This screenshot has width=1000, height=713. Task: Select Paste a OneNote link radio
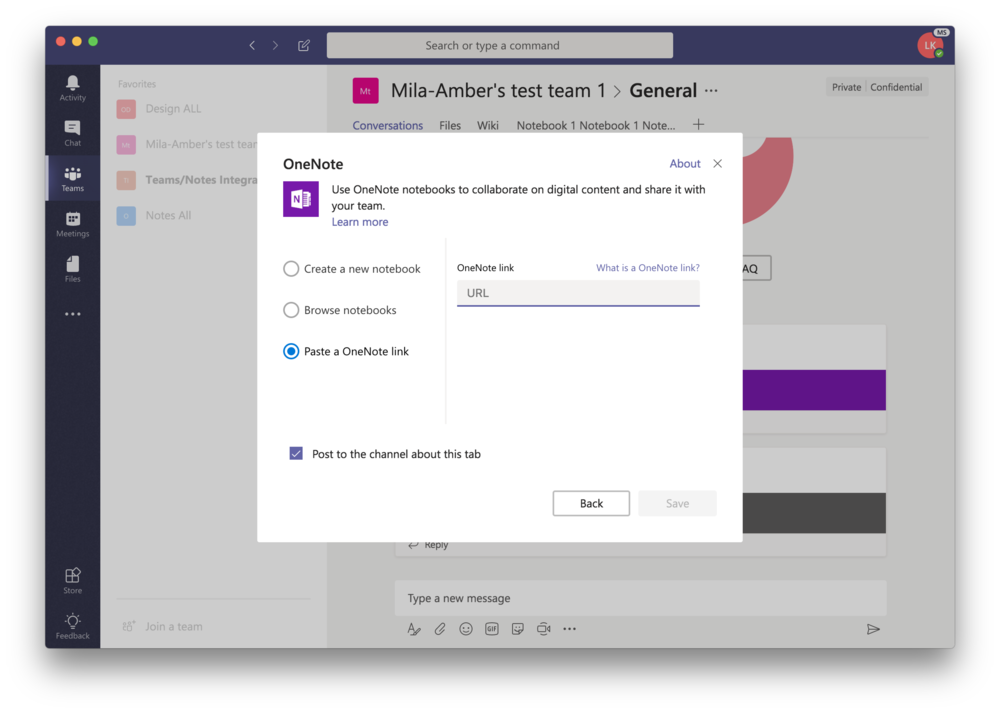291,351
